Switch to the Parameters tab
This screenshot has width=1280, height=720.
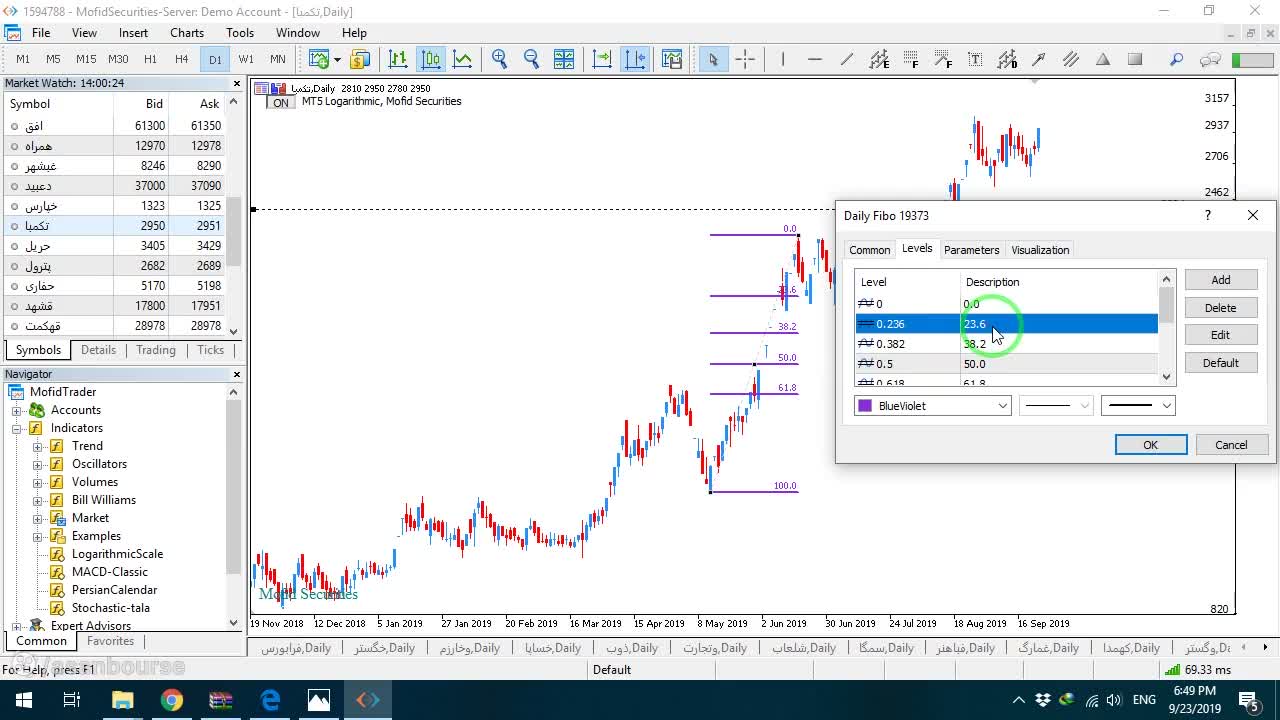(x=971, y=250)
